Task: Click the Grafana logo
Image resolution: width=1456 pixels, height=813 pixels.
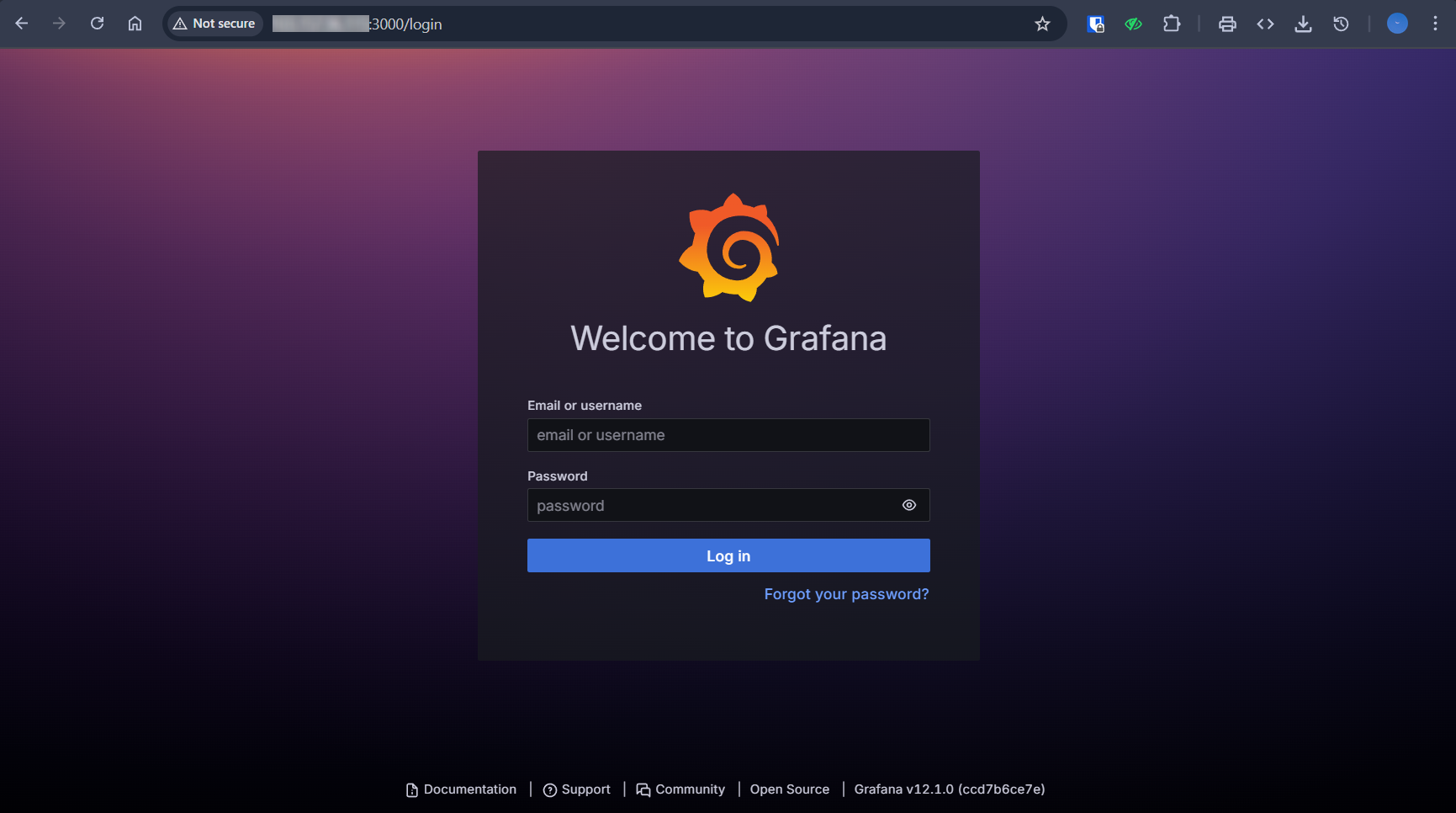Action: point(729,247)
